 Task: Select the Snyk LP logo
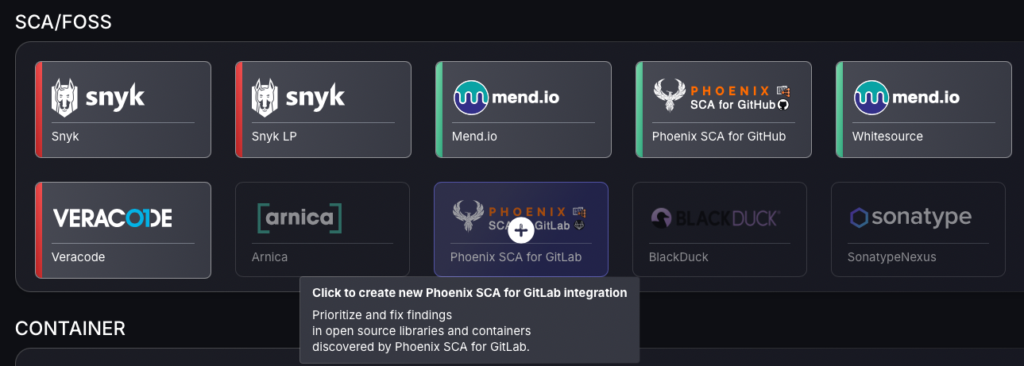click(298, 97)
